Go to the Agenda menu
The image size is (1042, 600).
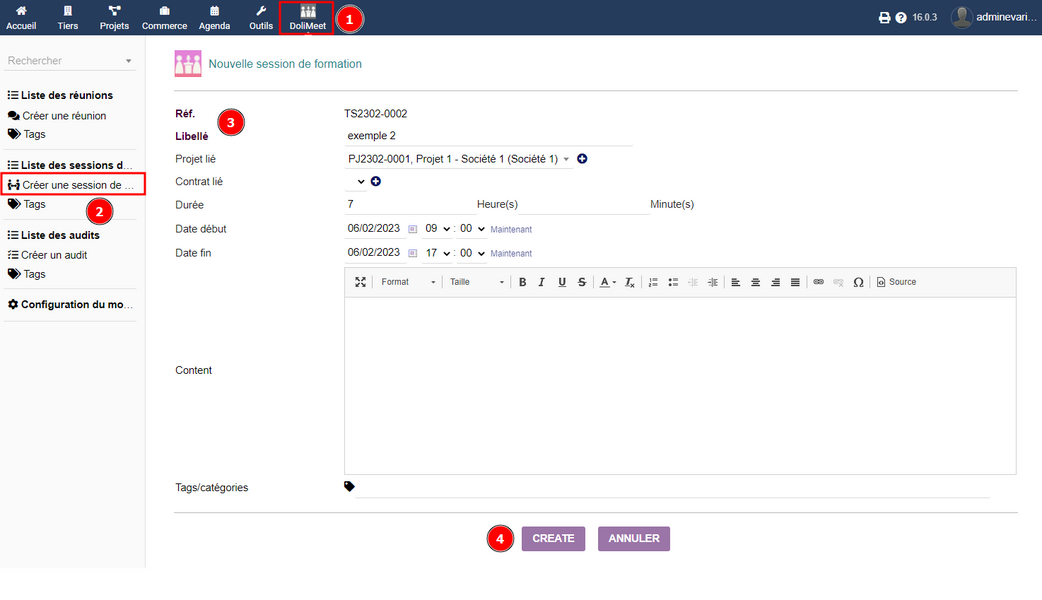click(214, 18)
